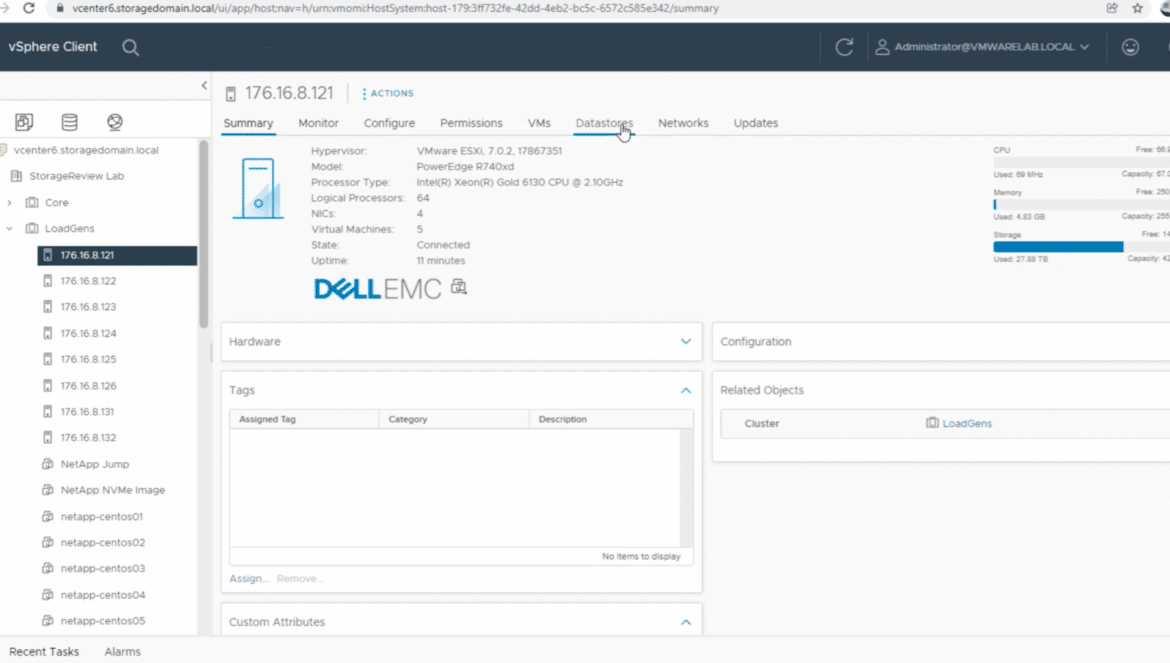
Task: Select host 176.16.8.124 in the tree
Action: tap(88, 333)
